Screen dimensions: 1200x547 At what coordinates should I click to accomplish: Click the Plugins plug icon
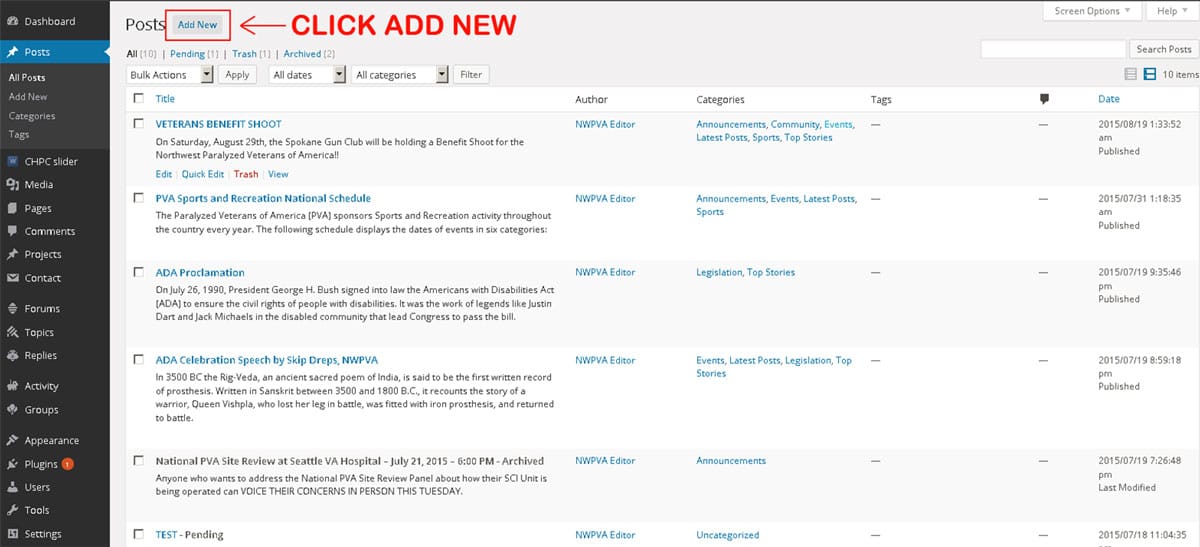[12, 464]
